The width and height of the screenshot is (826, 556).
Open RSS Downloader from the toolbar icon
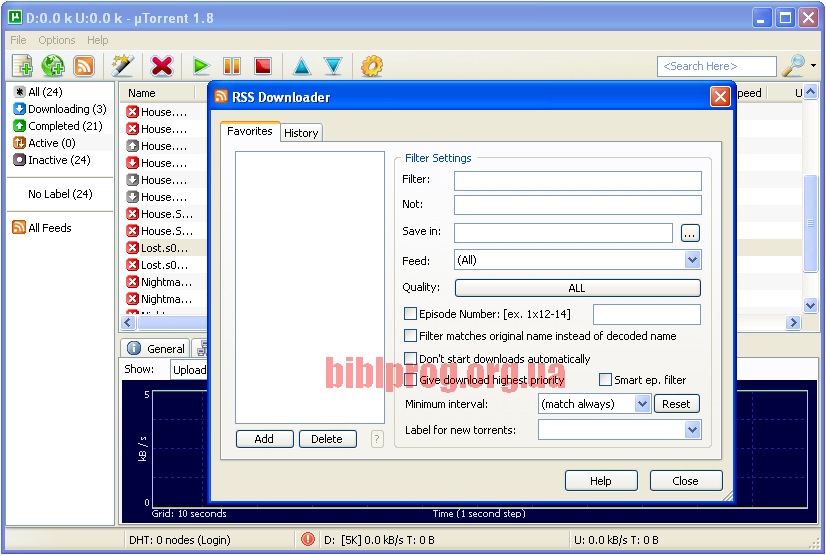click(x=84, y=66)
